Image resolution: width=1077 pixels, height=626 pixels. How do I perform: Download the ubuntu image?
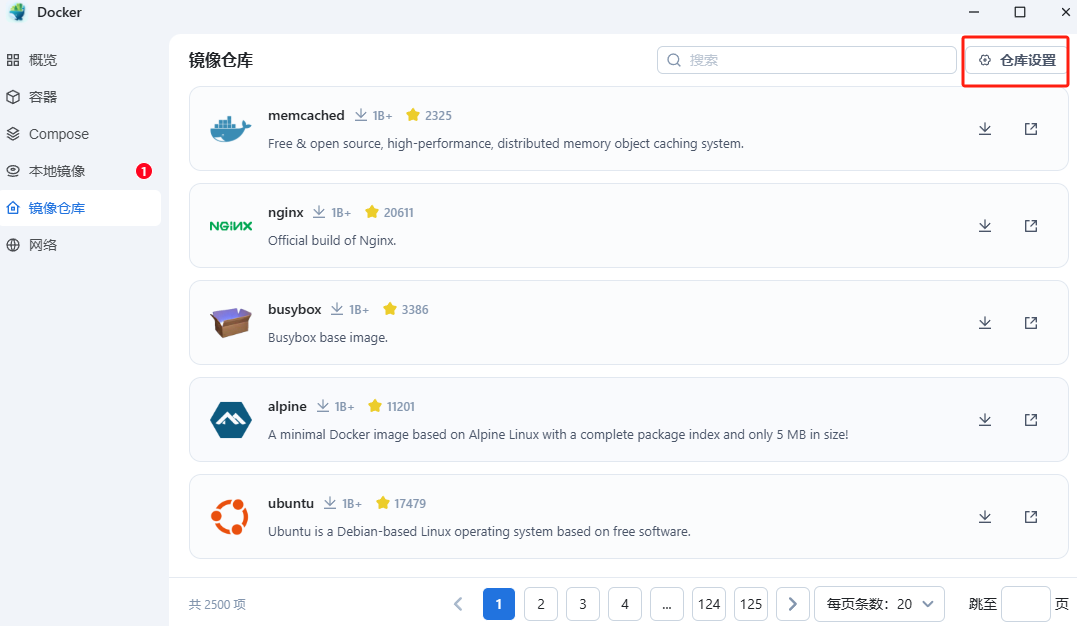point(985,517)
